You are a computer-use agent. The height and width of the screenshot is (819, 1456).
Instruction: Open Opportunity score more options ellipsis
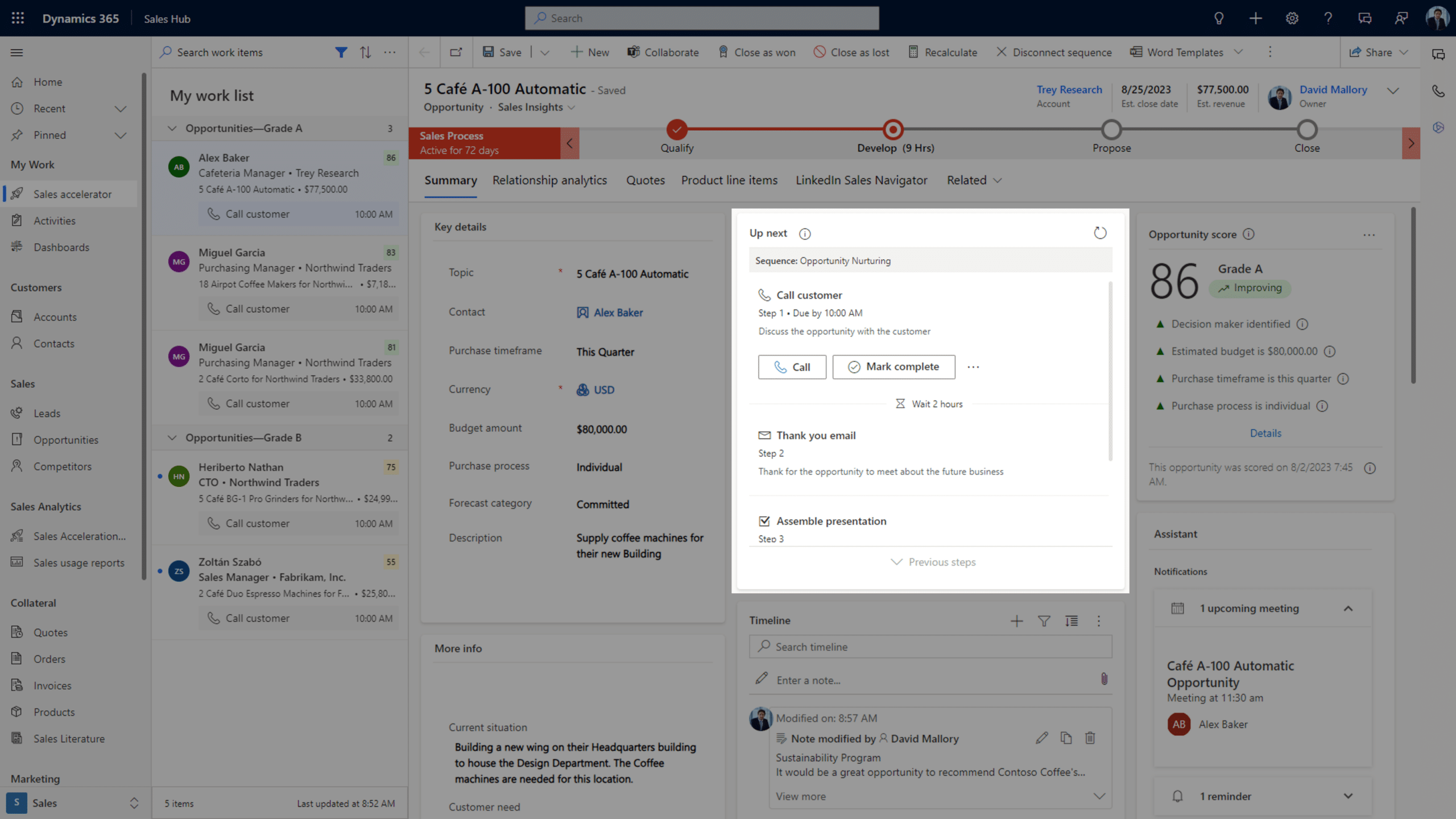1369,235
